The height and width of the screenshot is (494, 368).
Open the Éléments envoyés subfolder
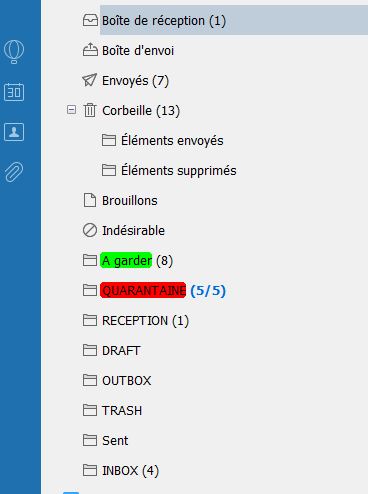pos(172,140)
